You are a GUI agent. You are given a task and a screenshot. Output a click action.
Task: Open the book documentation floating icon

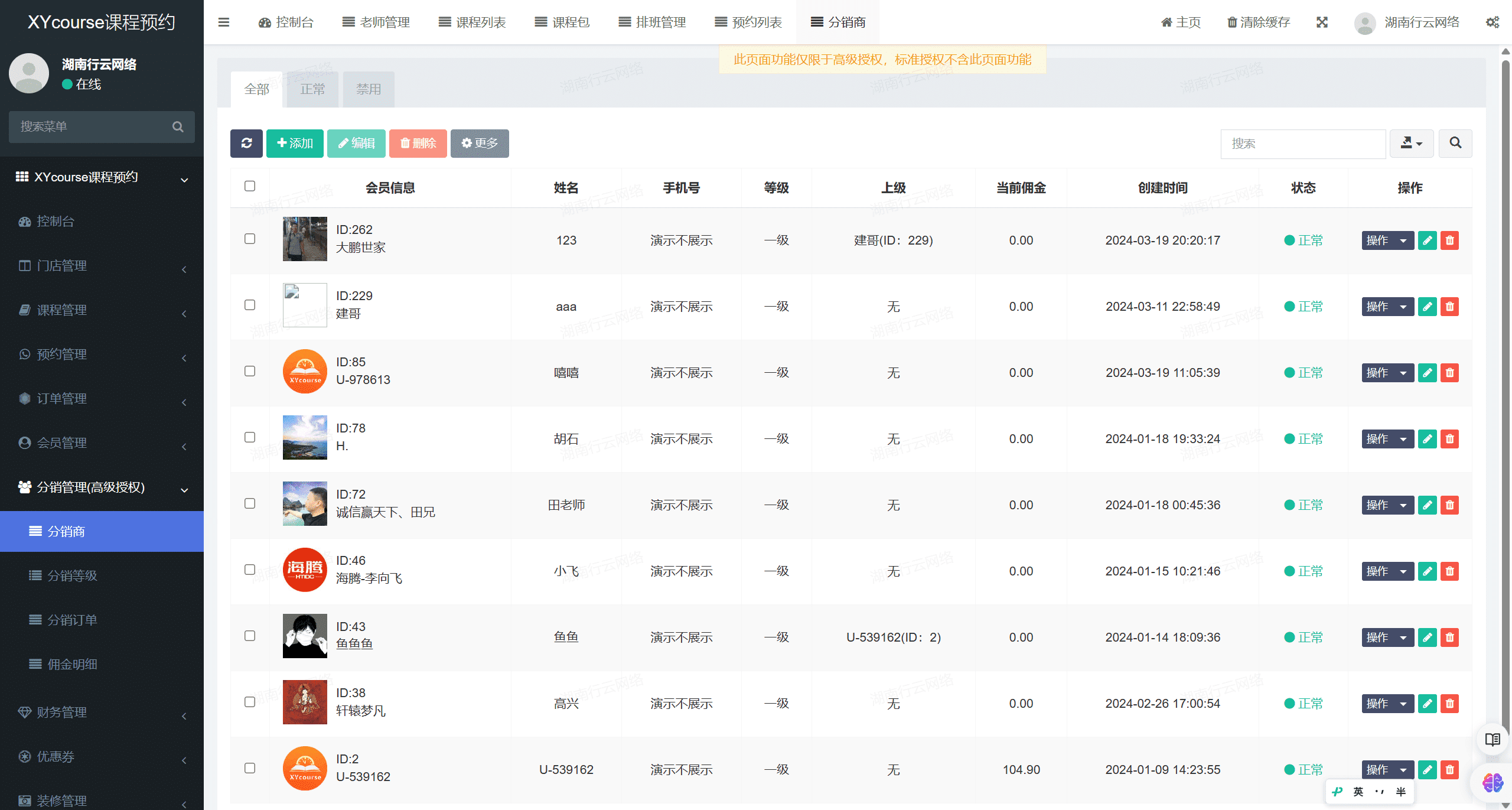(1493, 740)
